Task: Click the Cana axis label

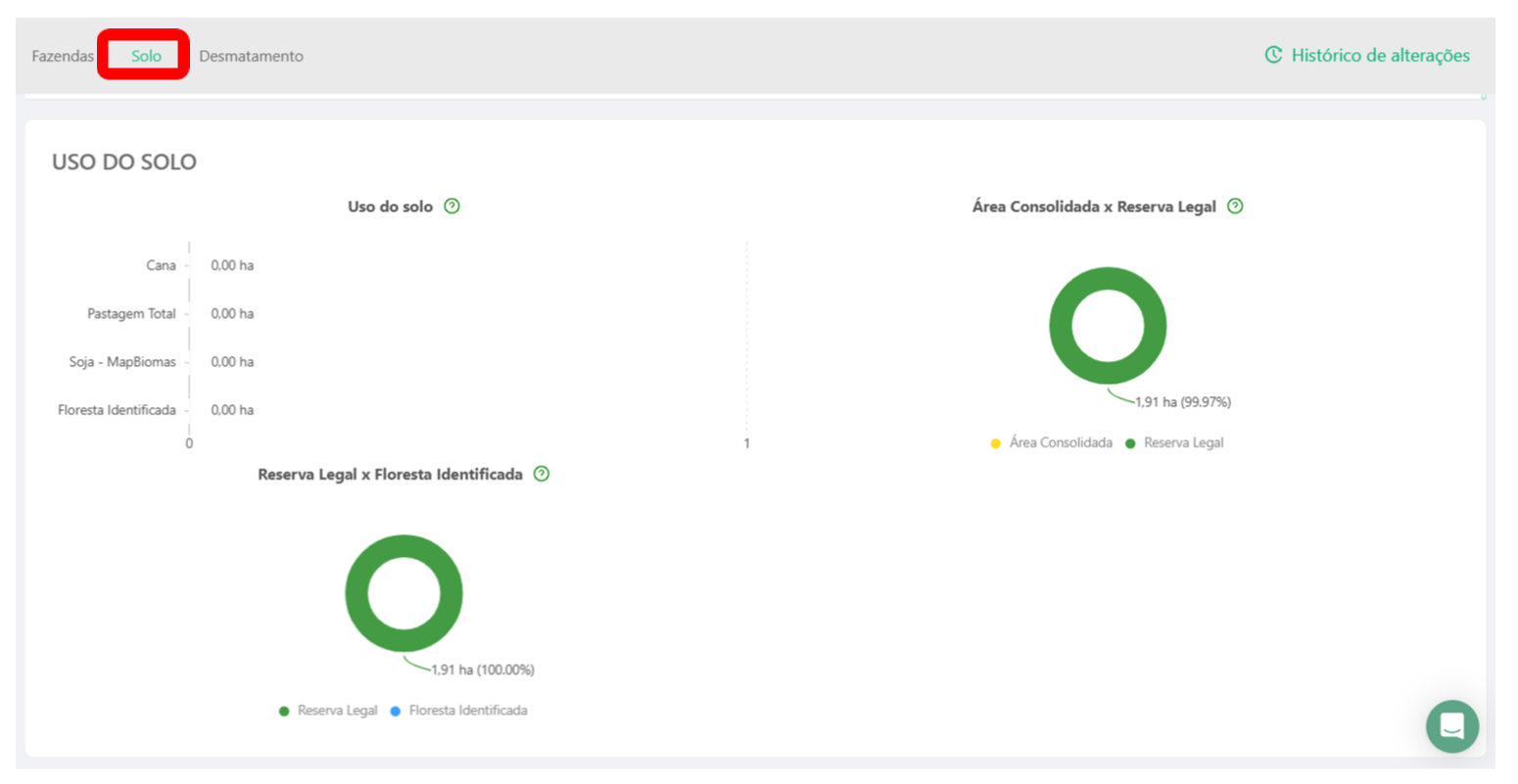Action: [161, 265]
